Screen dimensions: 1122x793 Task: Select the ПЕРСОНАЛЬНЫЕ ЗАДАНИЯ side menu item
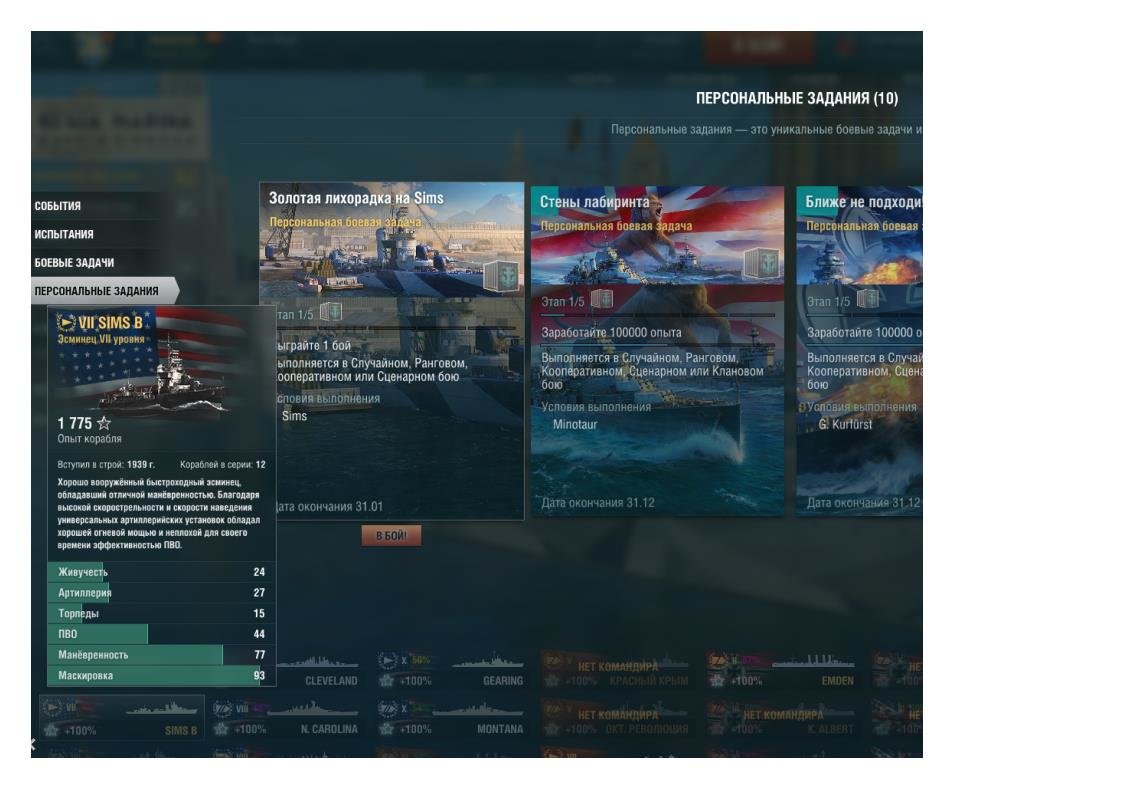104,291
